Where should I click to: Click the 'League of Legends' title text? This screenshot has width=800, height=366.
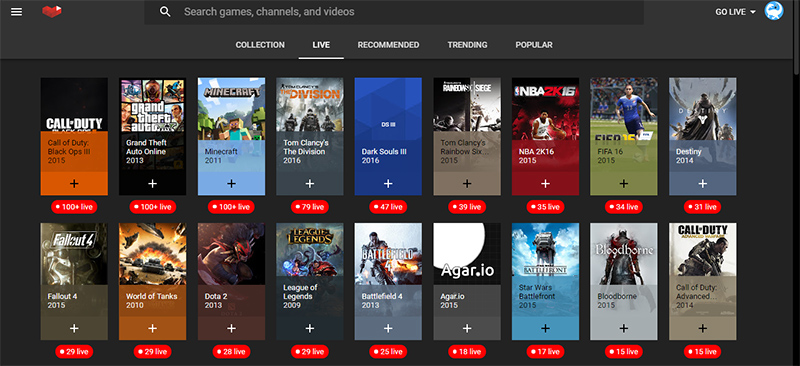pos(300,291)
